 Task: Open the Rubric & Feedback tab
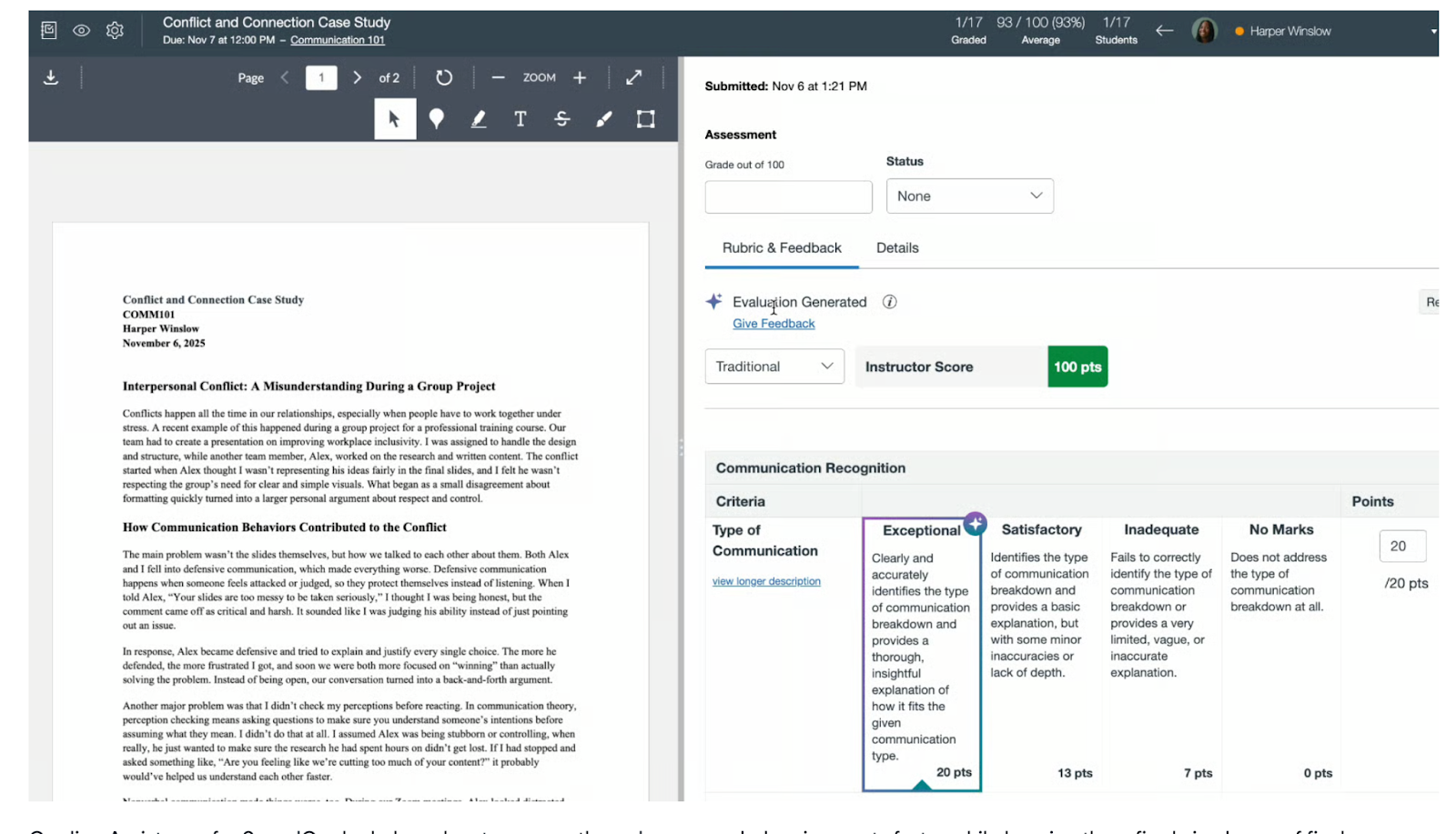(x=782, y=248)
